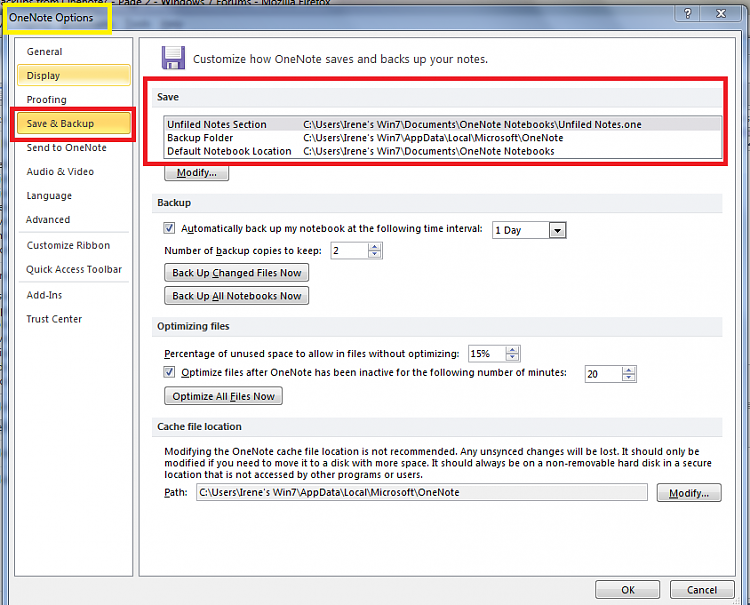Click Modify button next to cache path

pyautogui.click(x=689, y=493)
